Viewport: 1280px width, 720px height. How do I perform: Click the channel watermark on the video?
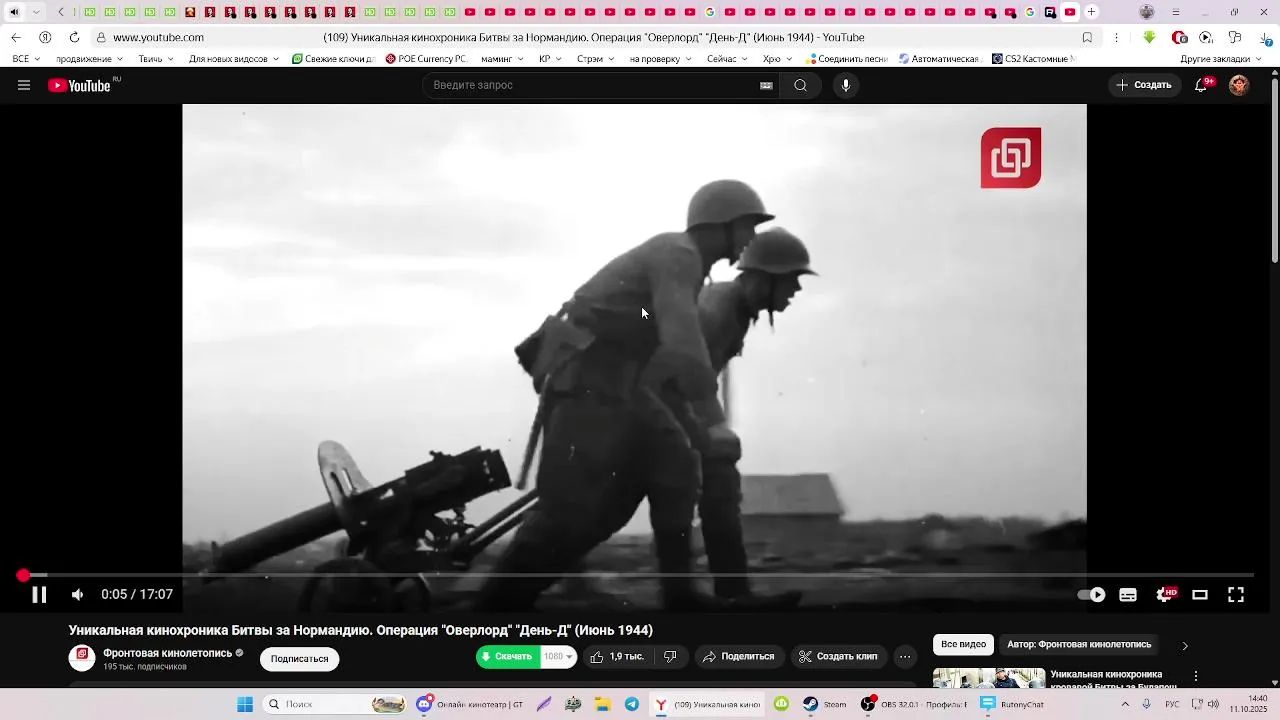point(1011,158)
